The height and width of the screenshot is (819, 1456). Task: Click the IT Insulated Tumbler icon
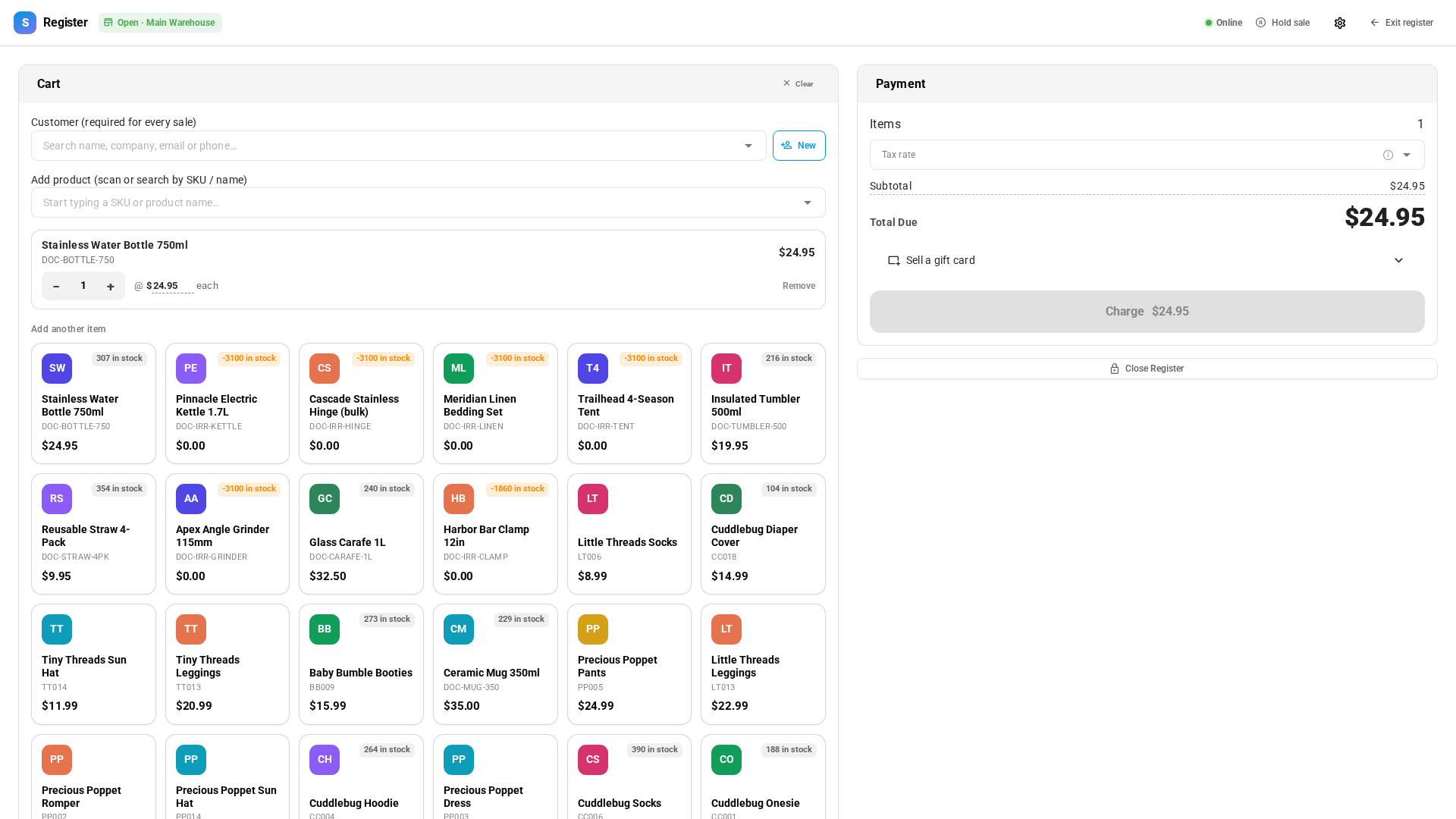click(726, 369)
